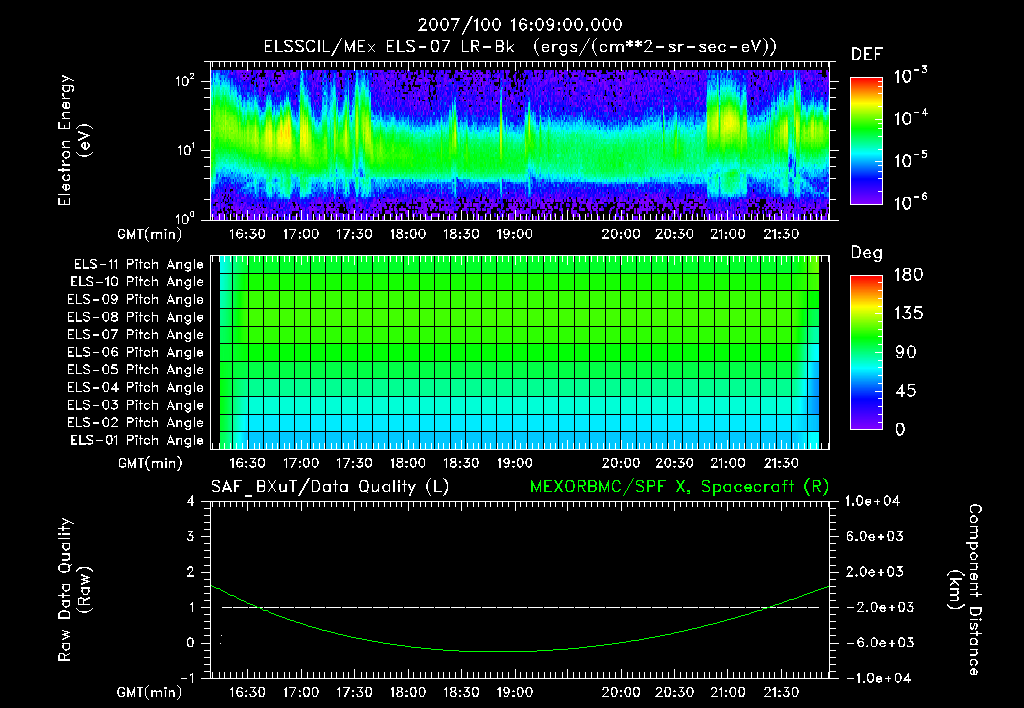1024x708 pixels.
Task: Click the 'ELS-09 Pitch Angle' row label
Action: click(135, 300)
